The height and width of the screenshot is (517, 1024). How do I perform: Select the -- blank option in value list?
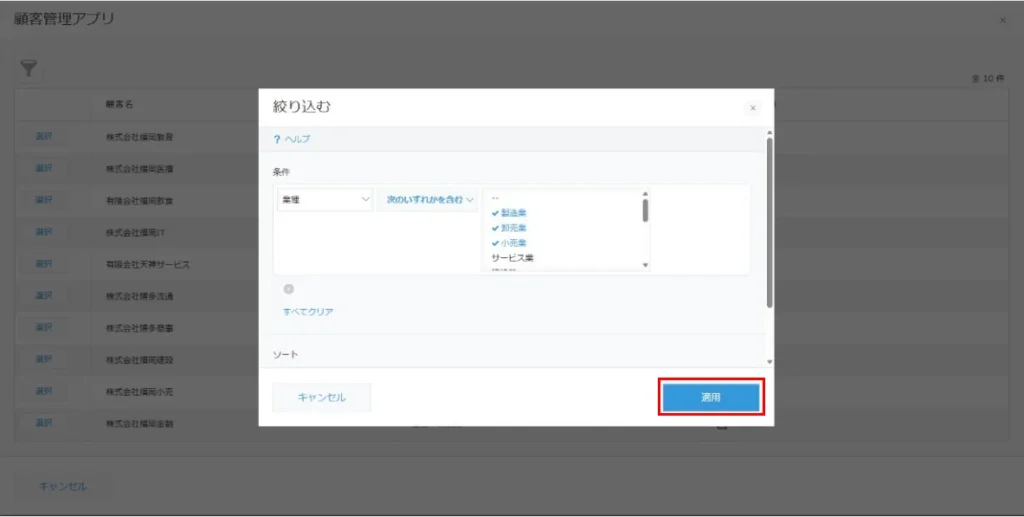495,198
